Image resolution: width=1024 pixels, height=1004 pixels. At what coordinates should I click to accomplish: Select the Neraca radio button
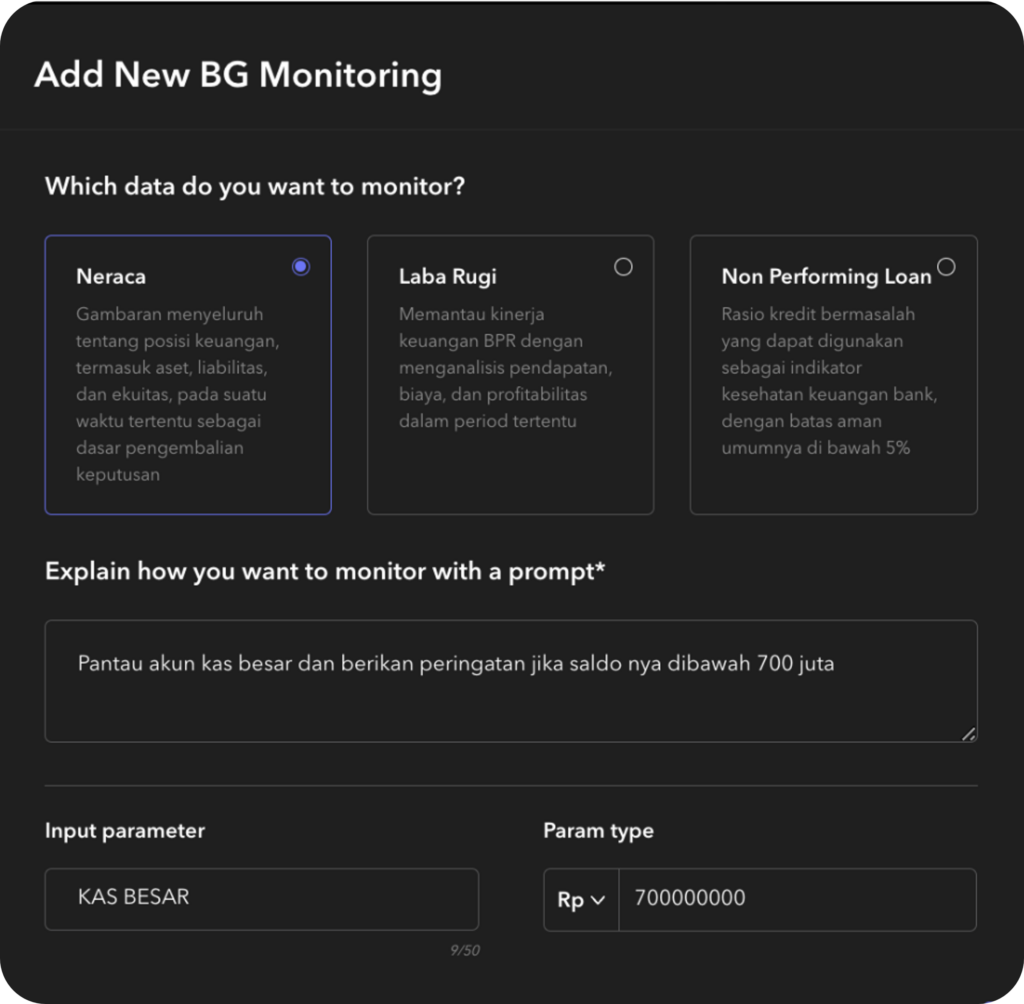(x=300, y=267)
